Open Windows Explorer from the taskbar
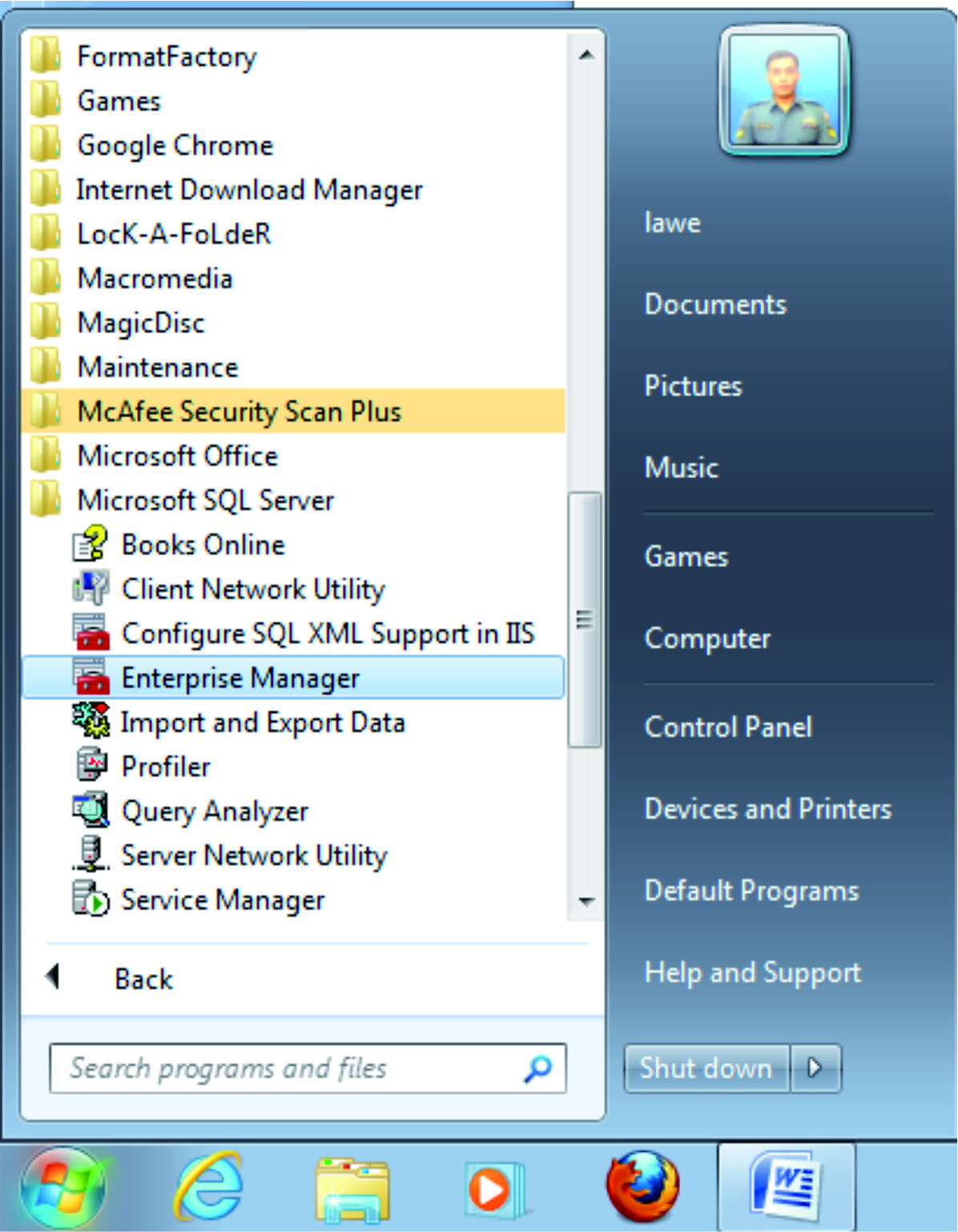Image resolution: width=958 pixels, height=1232 pixels. [x=352, y=1189]
